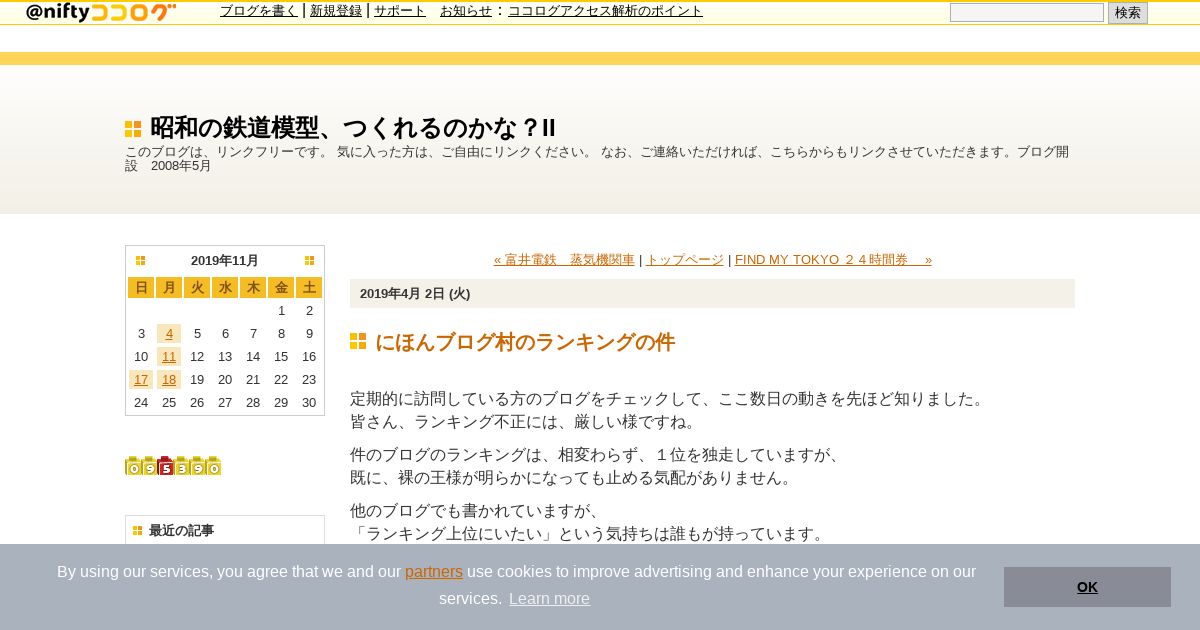
Task: Open cookie notice partners link
Action: (434, 572)
